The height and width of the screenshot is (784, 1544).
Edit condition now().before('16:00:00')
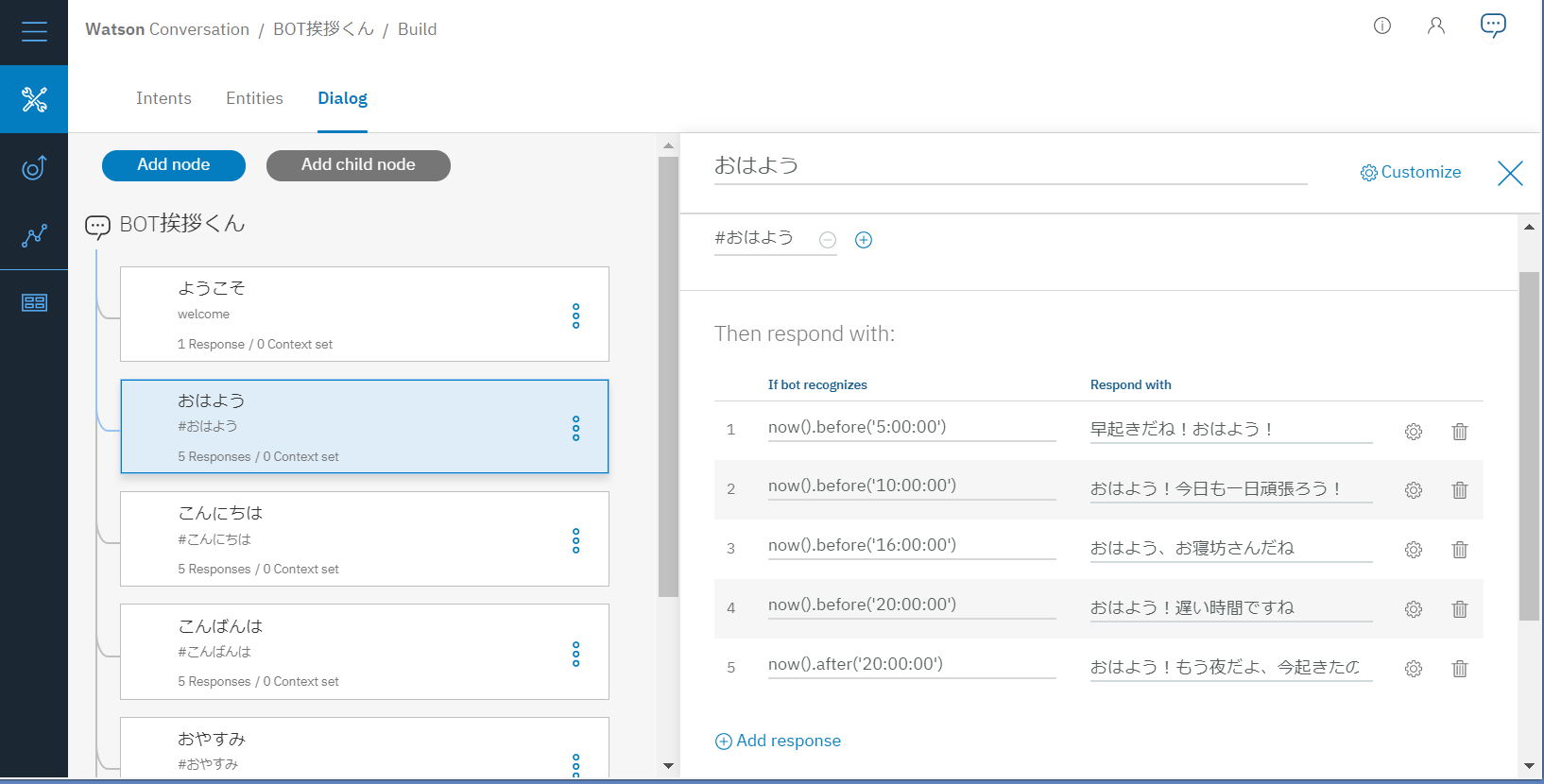(912, 546)
